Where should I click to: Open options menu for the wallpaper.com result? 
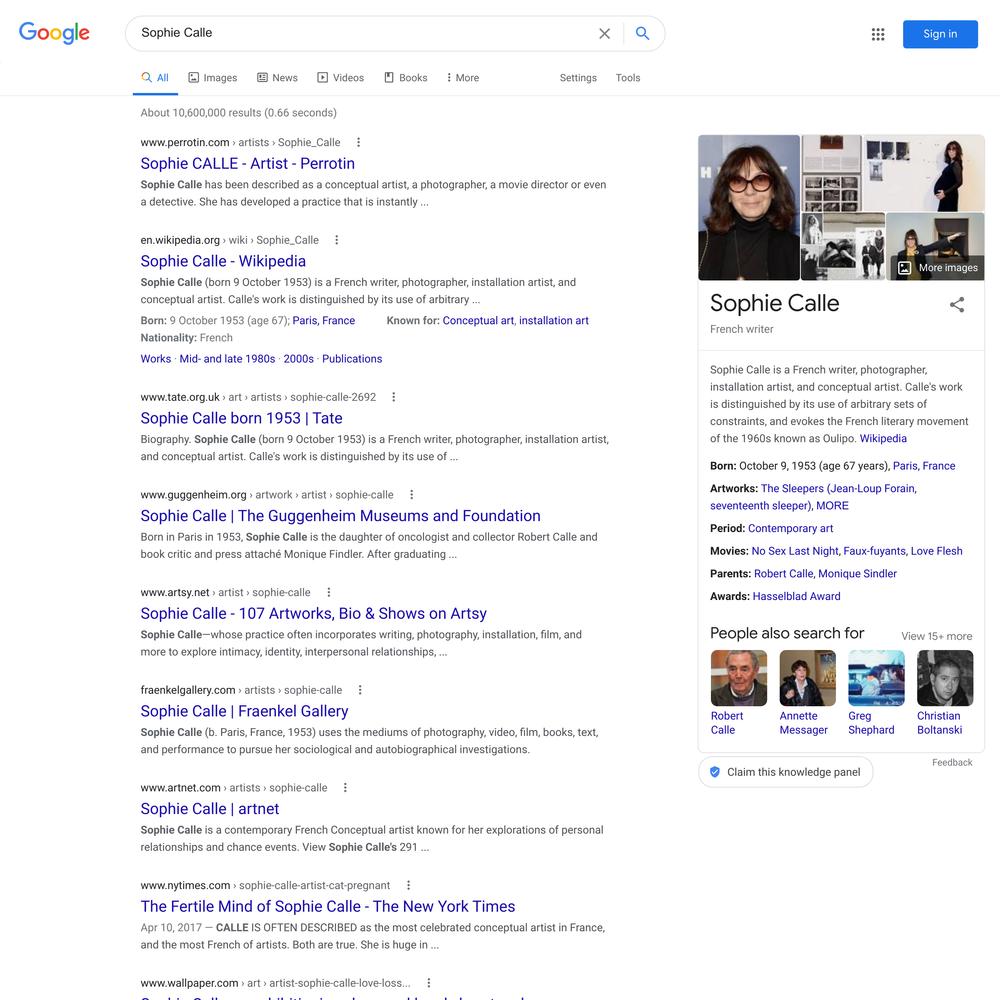(429, 982)
